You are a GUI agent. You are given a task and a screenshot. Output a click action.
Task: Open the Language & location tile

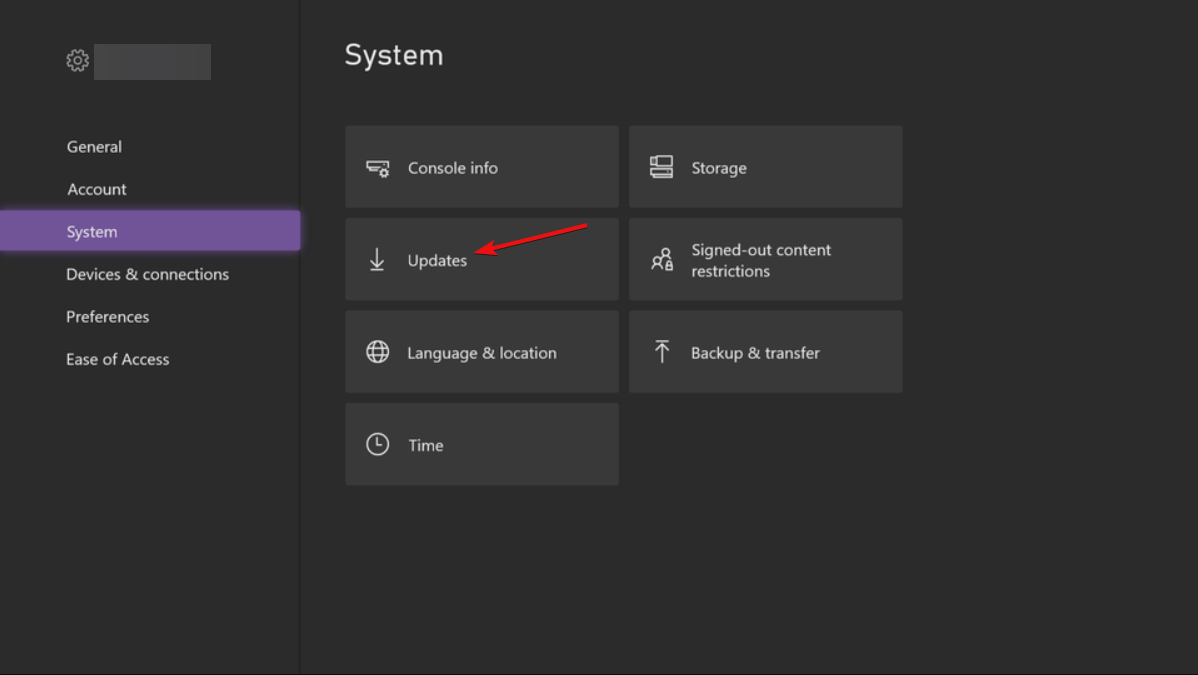pos(481,352)
